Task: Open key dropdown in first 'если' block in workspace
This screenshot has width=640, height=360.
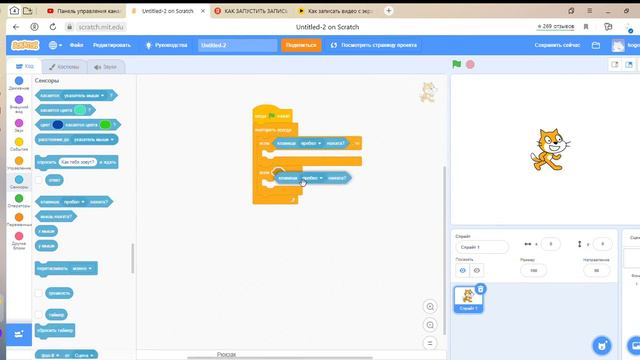Action: [x=311, y=143]
